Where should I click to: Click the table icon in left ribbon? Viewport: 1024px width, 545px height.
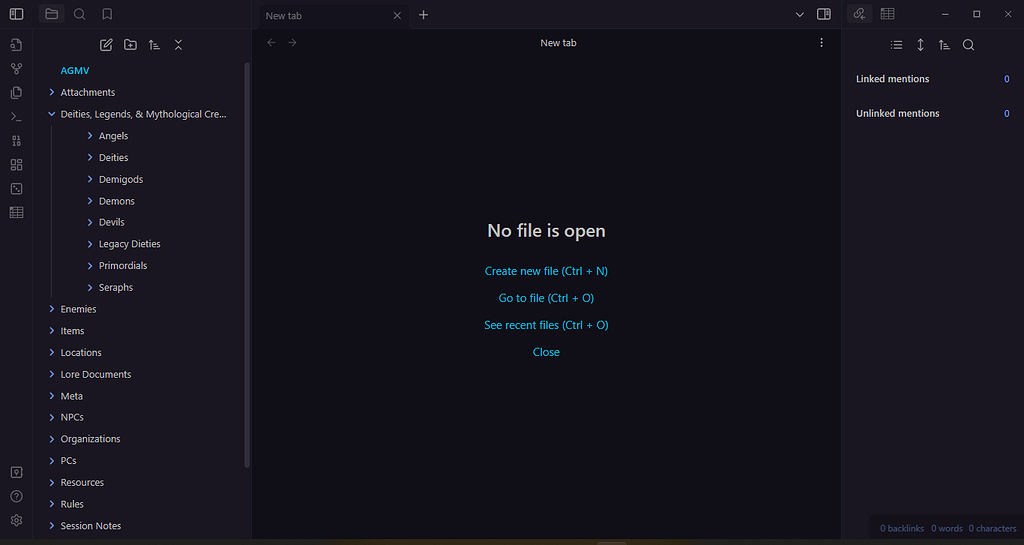pyautogui.click(x=16, y=213)
